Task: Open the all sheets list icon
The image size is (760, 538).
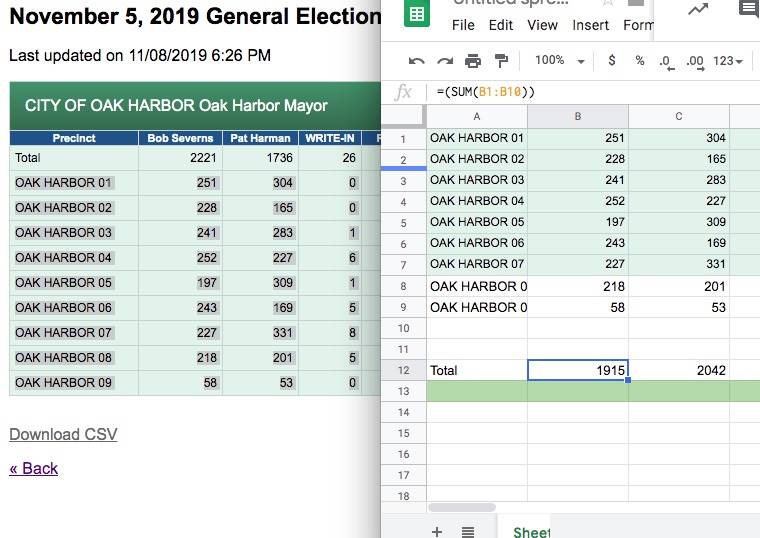Action: click(467, 531)
